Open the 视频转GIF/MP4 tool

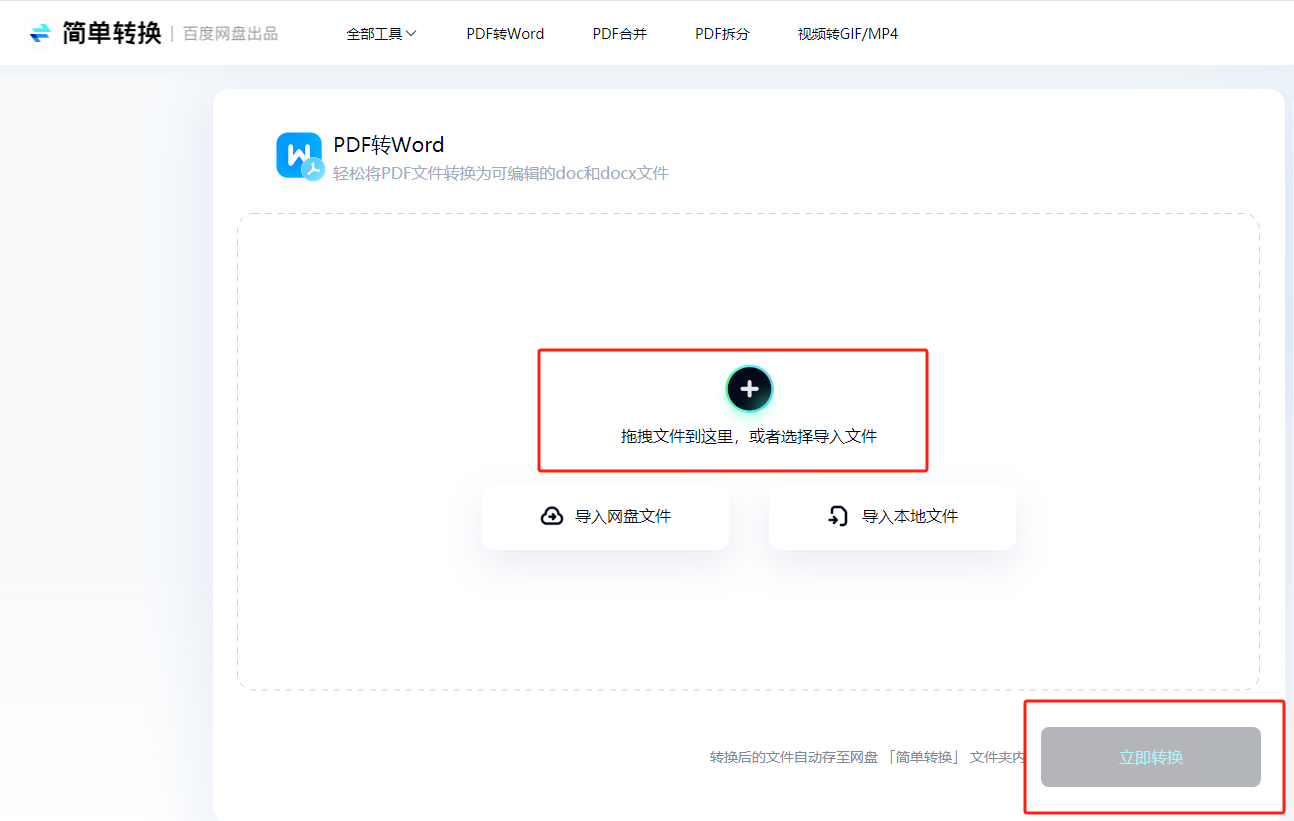pos(848,34)
